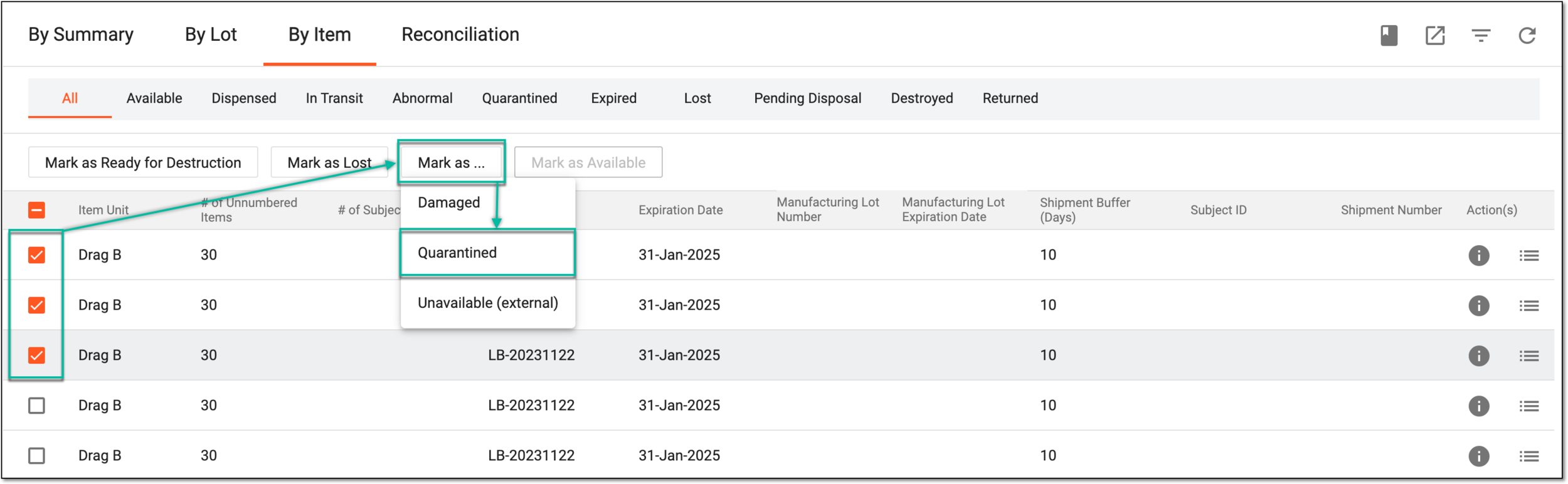Open the bookmark icon in top toolbar

tap(1389, 35)
